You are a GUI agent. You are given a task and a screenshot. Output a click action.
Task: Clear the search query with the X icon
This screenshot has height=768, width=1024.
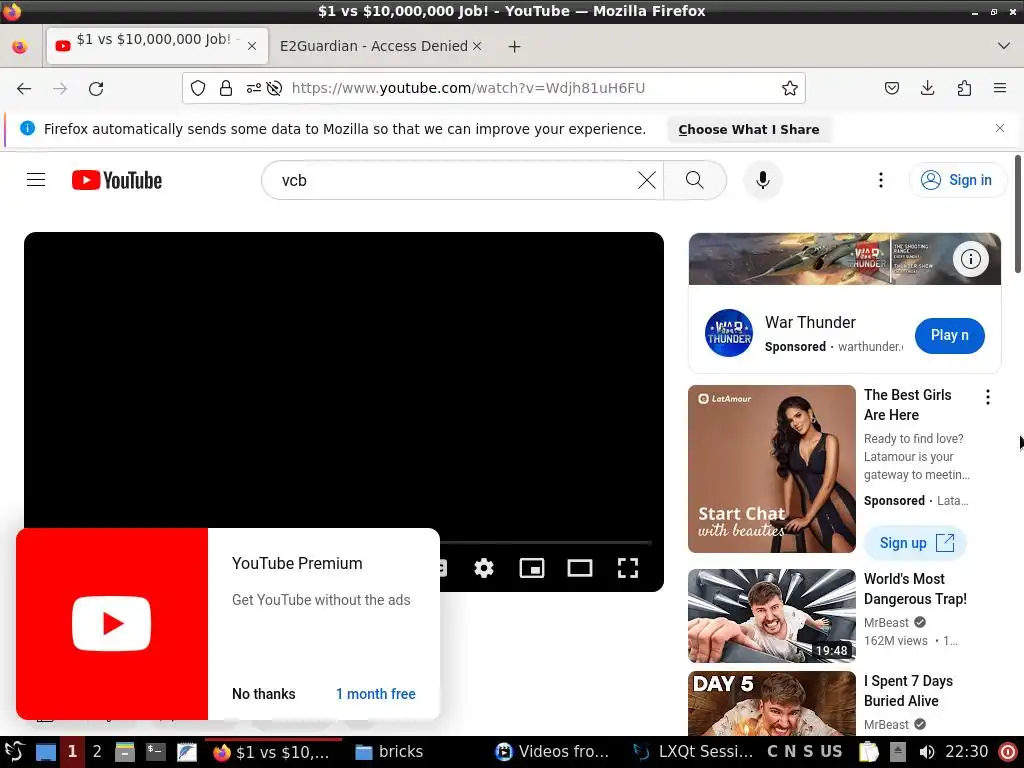point(647,180)
